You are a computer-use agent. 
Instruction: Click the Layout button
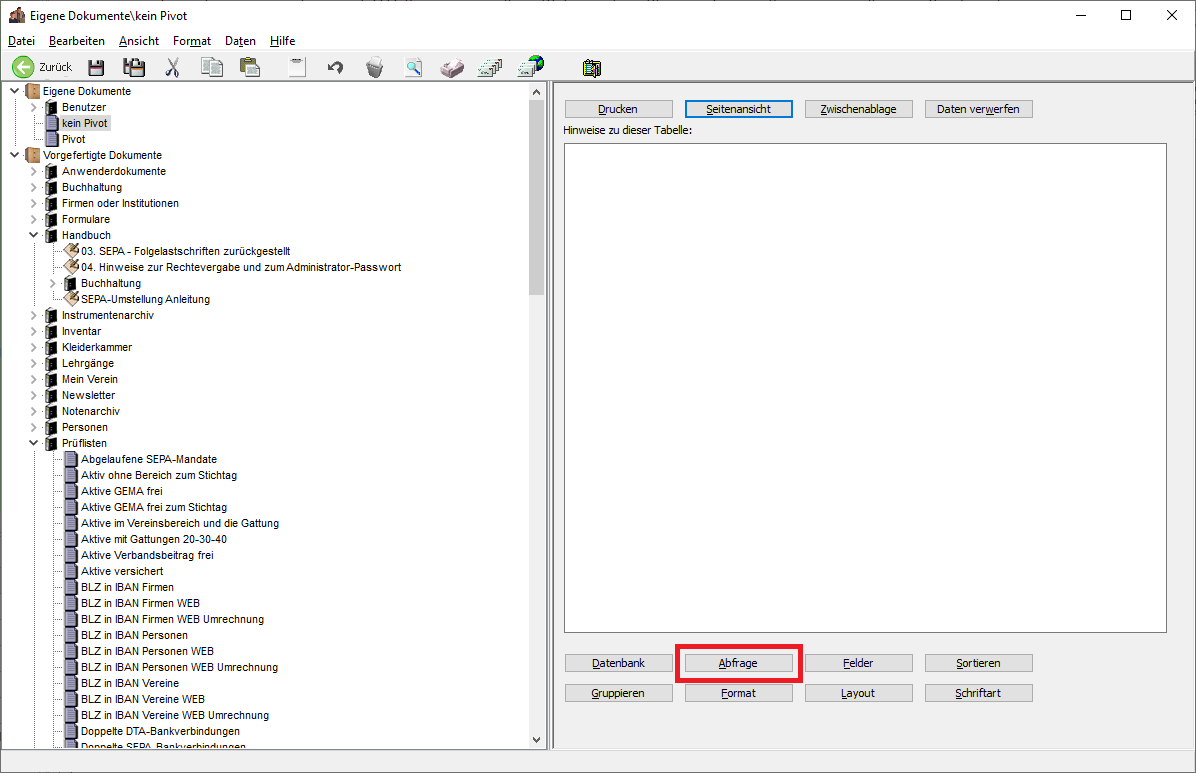859,693
